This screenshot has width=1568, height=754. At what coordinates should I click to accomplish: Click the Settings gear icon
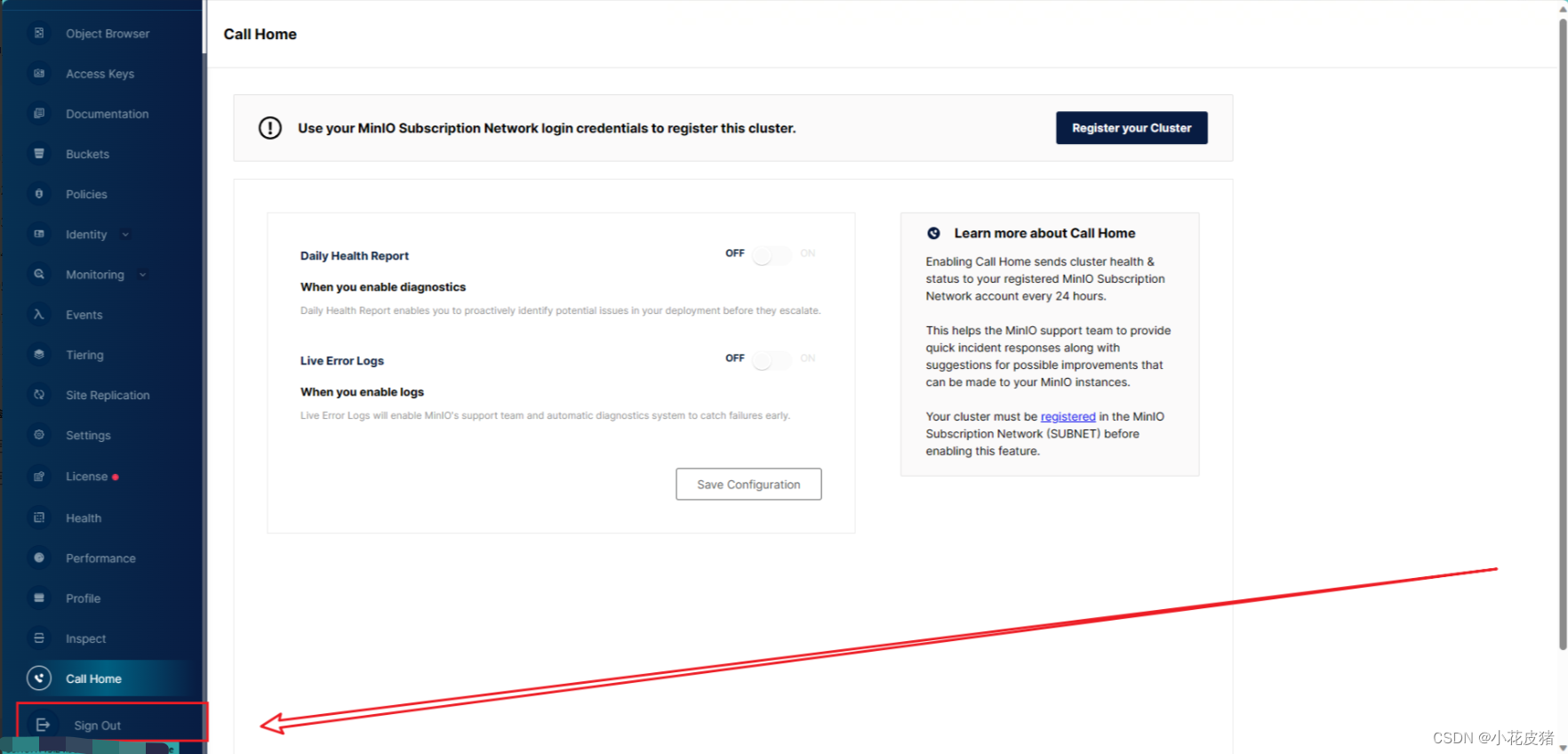[x=39, y=435]
